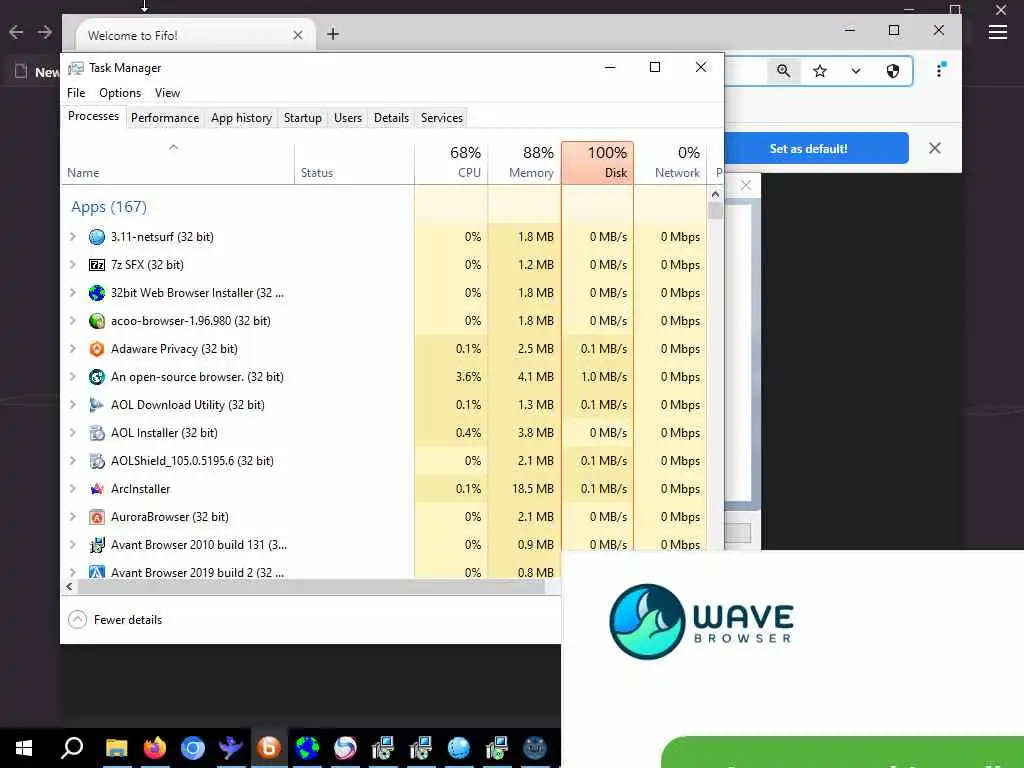This screenshot has width=1024, height=768.
Task: Switch to the Users tab
Action: pos(347,118)
